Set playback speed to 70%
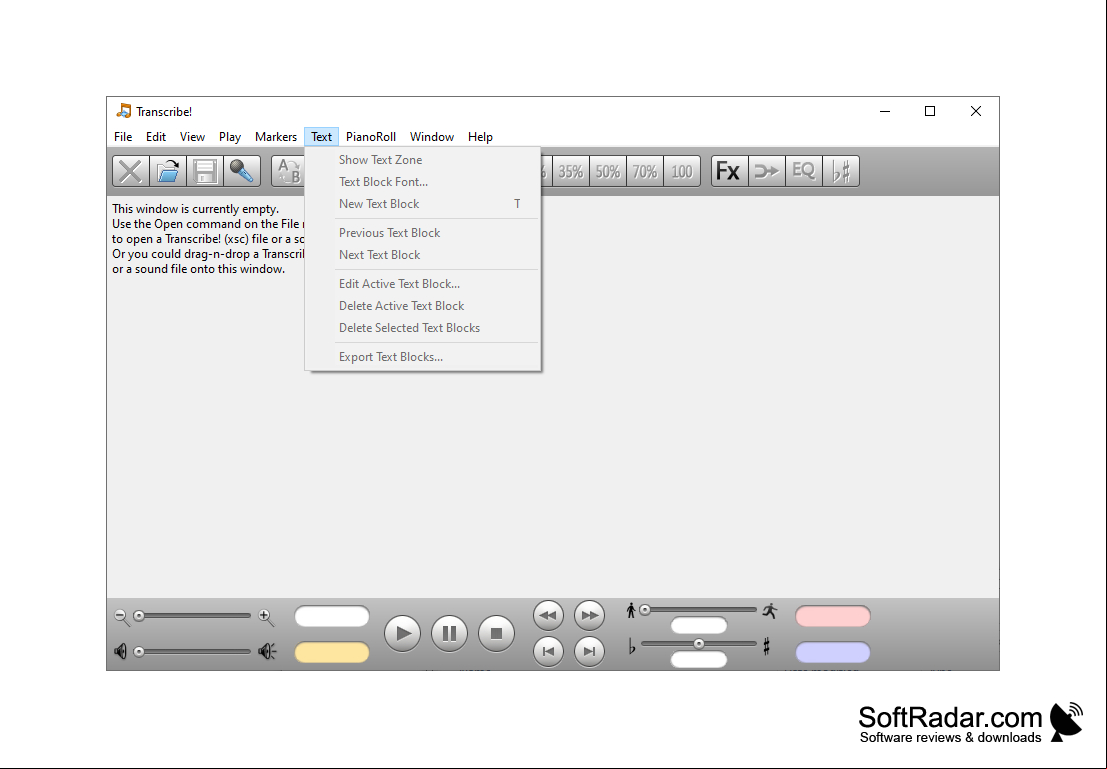The image size is (1107, 769). point(645,172)
